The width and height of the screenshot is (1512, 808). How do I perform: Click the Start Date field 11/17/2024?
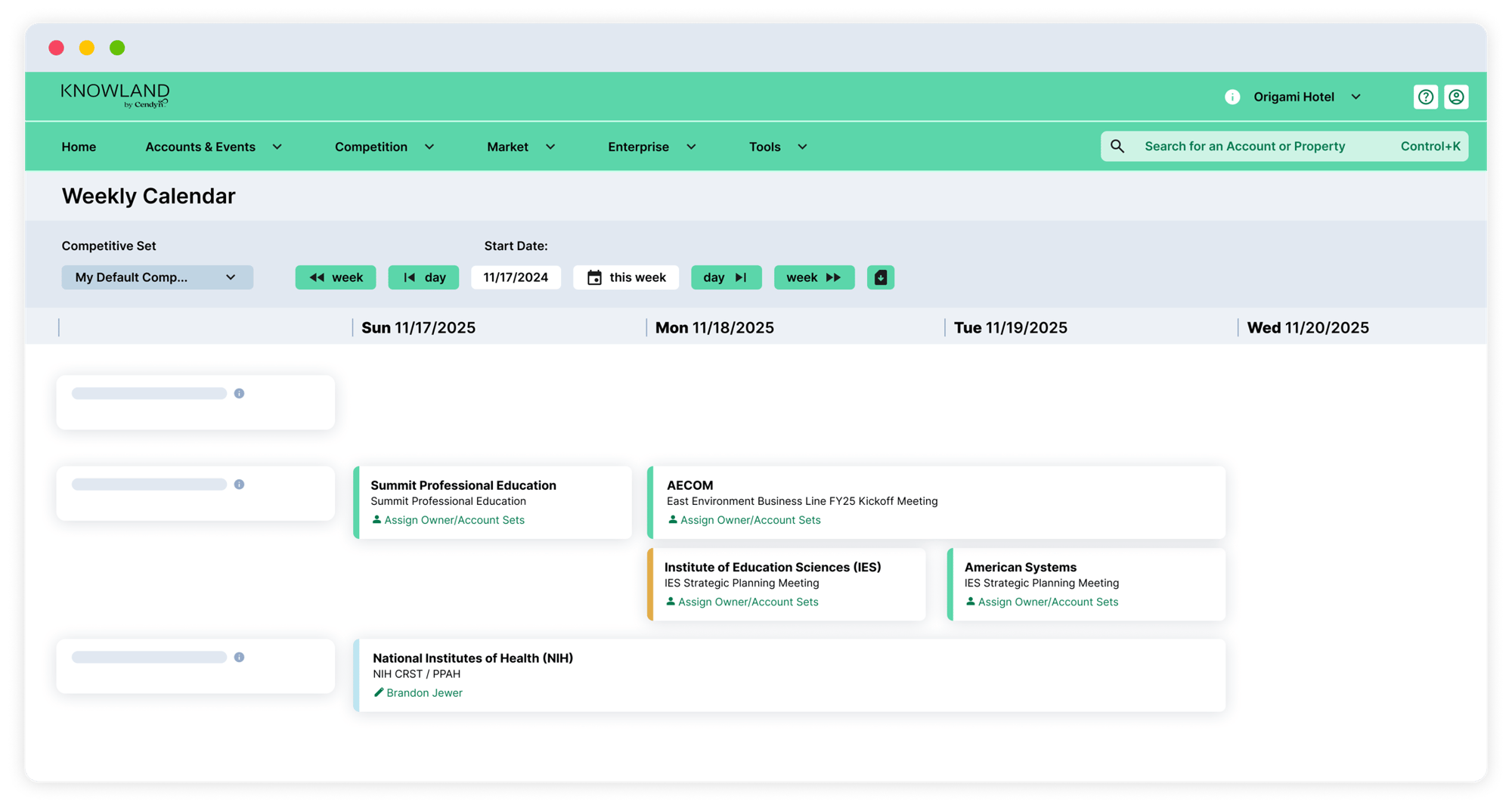tap(516, 277)
